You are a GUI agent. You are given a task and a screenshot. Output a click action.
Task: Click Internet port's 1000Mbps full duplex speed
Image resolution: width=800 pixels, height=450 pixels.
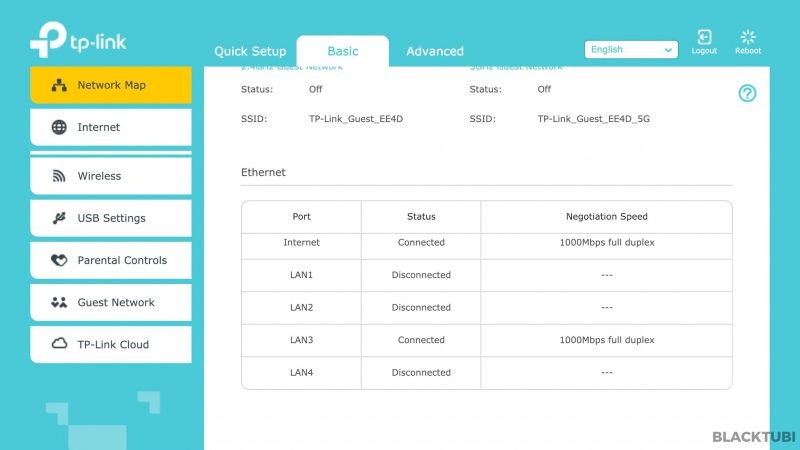607,242
